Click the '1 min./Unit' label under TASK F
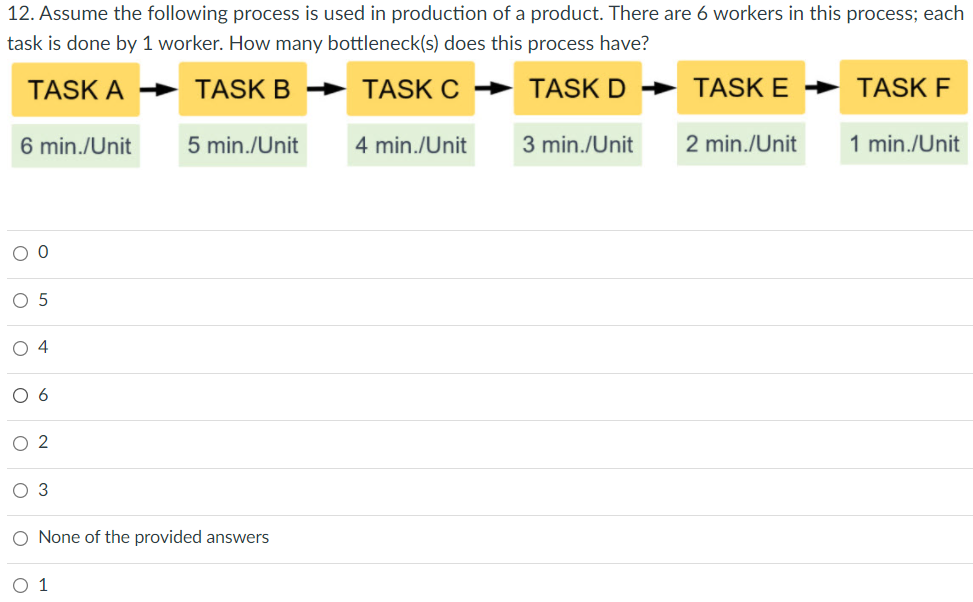Screen dimensions: 973x602 [903, 145]
